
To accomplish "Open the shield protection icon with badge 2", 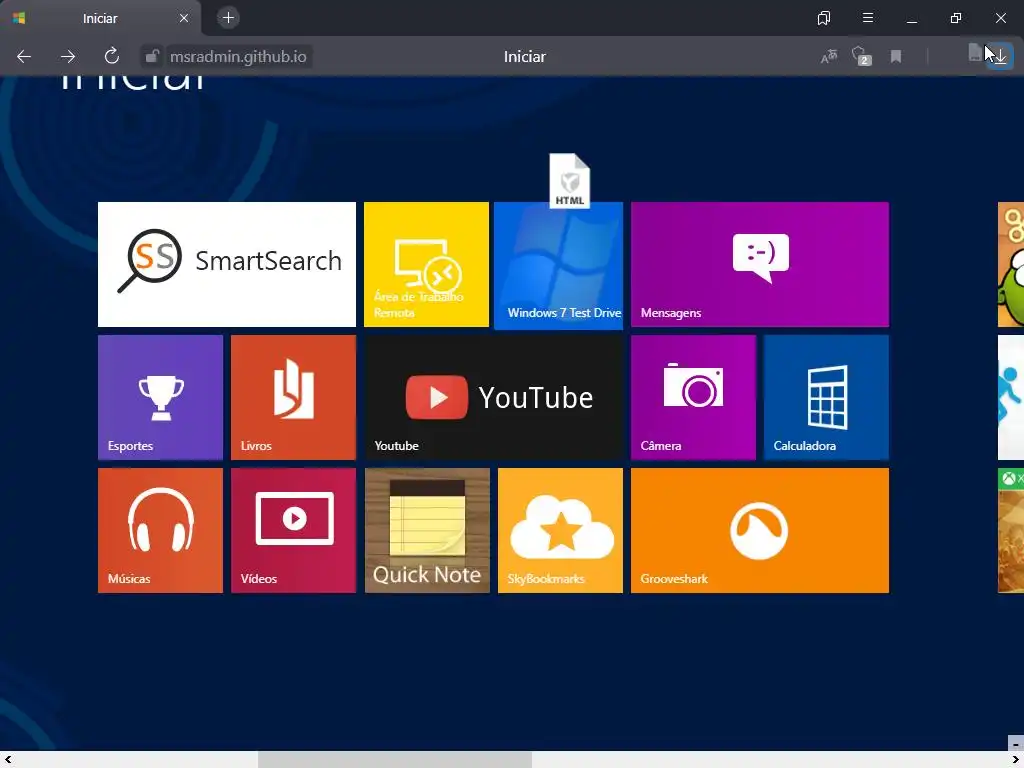I will click(x=861, y=56).
